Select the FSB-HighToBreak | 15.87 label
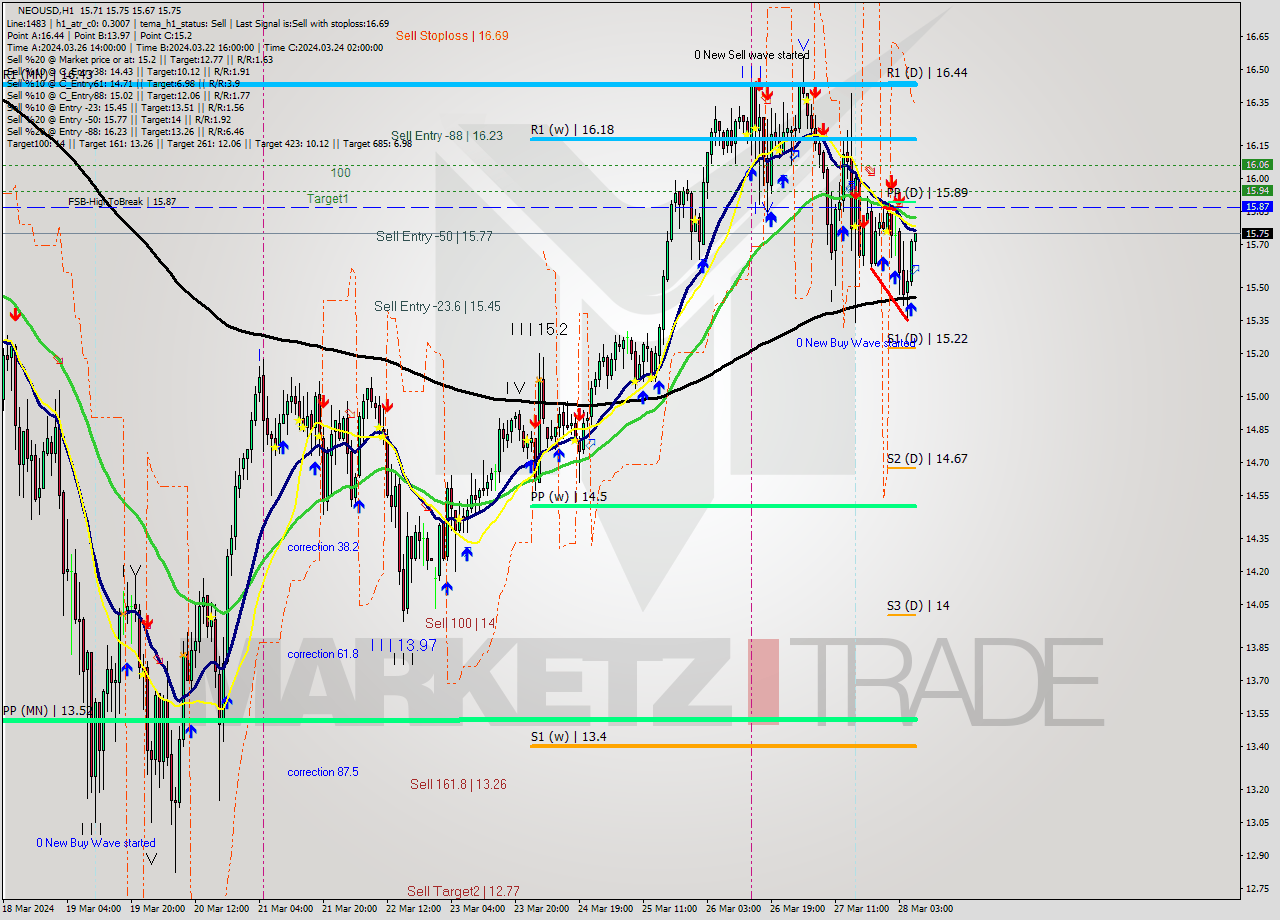1280x920 pixels. [122, 202]
